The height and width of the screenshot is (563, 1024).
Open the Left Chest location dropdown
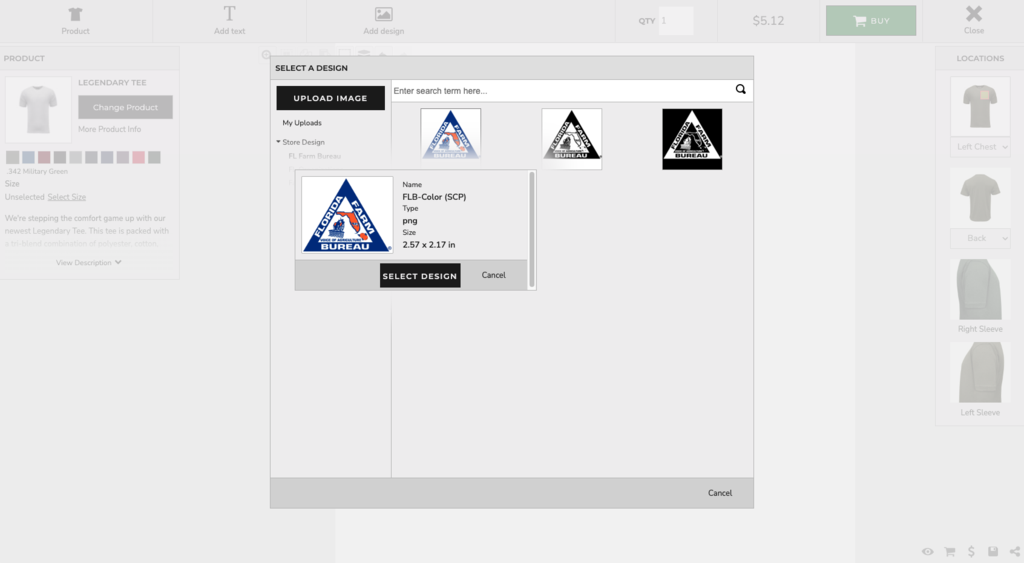coord(980,147)
